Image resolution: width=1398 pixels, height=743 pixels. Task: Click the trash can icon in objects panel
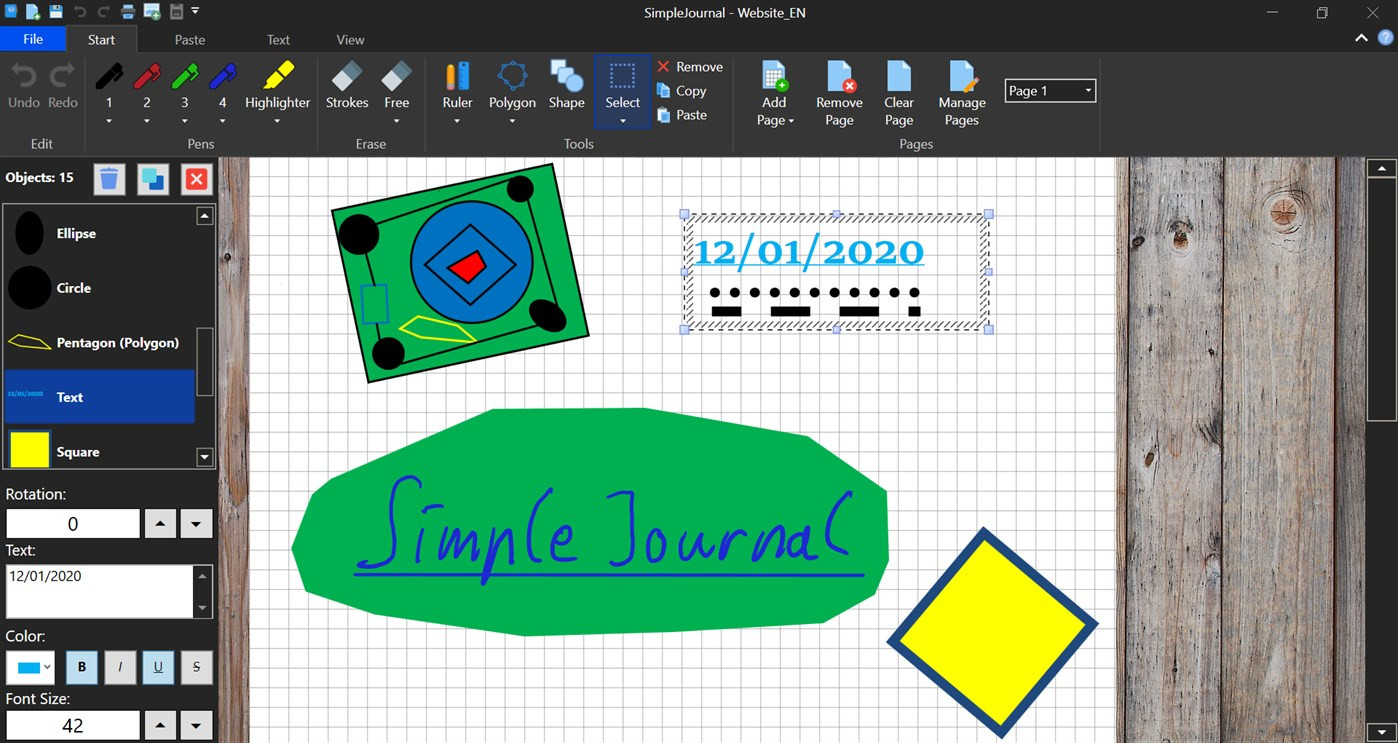(110, 179)
